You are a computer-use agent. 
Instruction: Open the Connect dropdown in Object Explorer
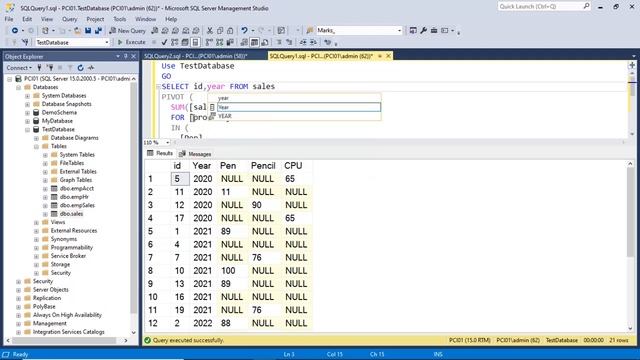[19, 68]
